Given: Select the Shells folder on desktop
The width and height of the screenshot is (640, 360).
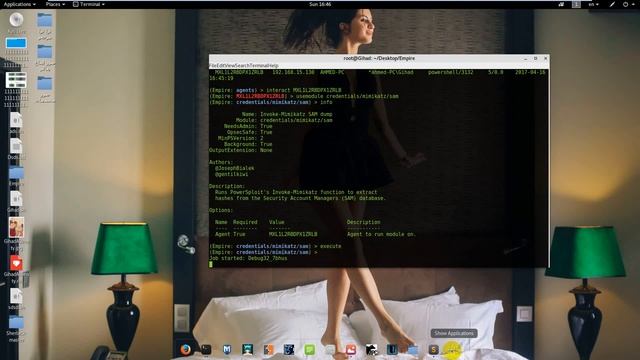Looking at the screenshot, I should pyautogui.click(x=16, y=322).
